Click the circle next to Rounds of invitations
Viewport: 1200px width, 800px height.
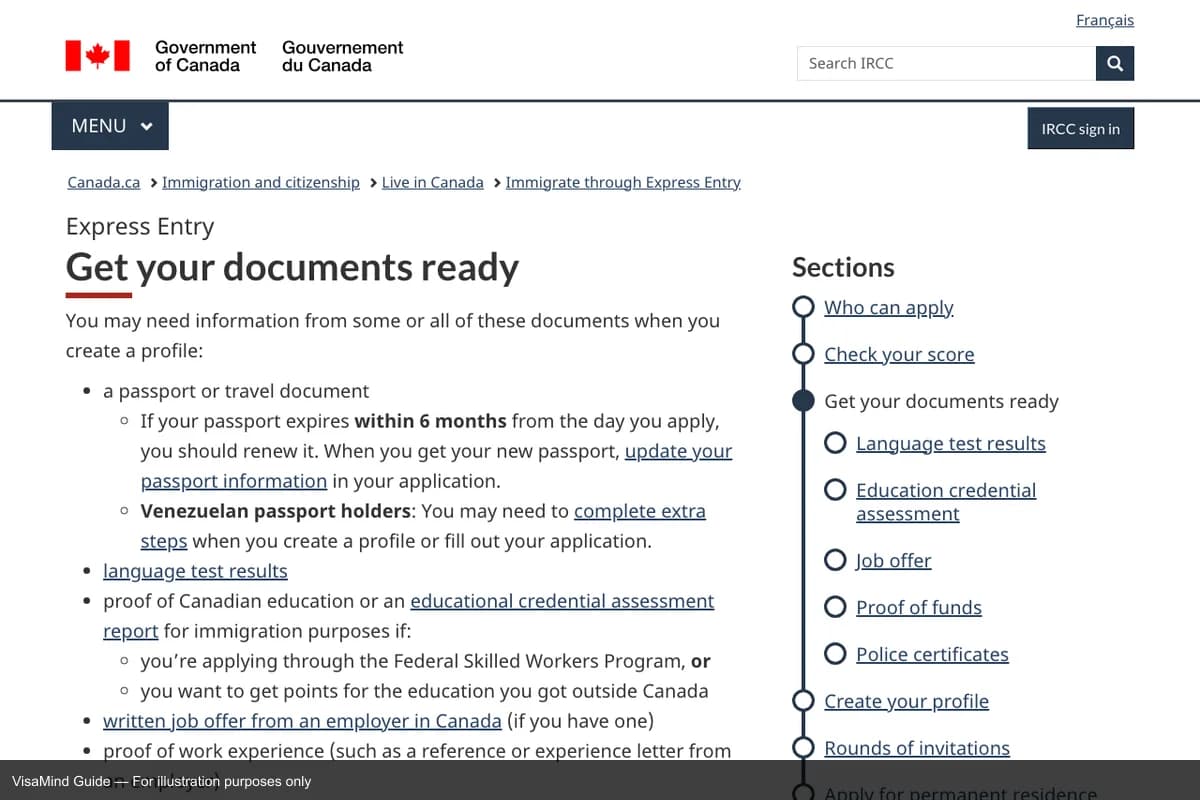point(803,747)
